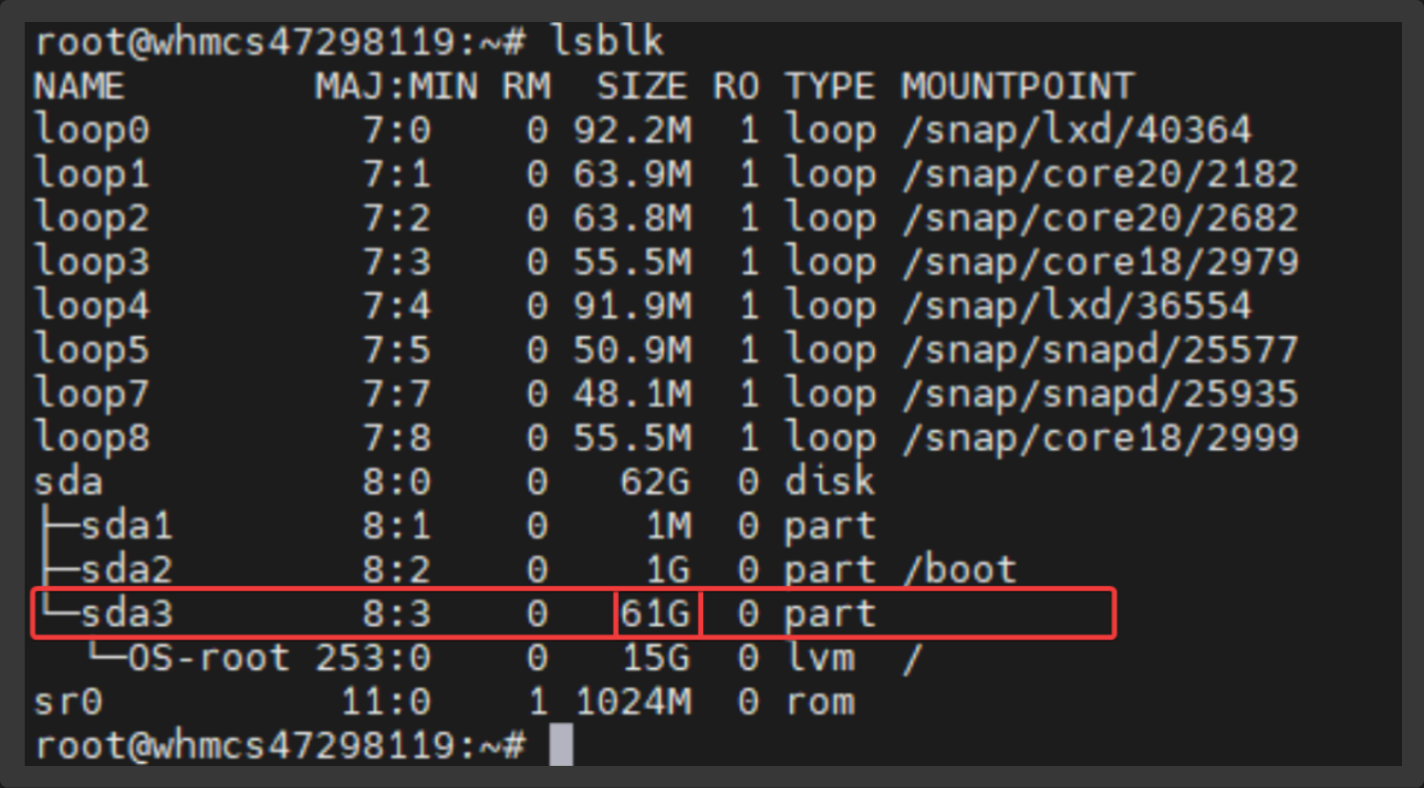
Task: Select the /snap/core18/2979 mount path
Action: pos(1100,263)
